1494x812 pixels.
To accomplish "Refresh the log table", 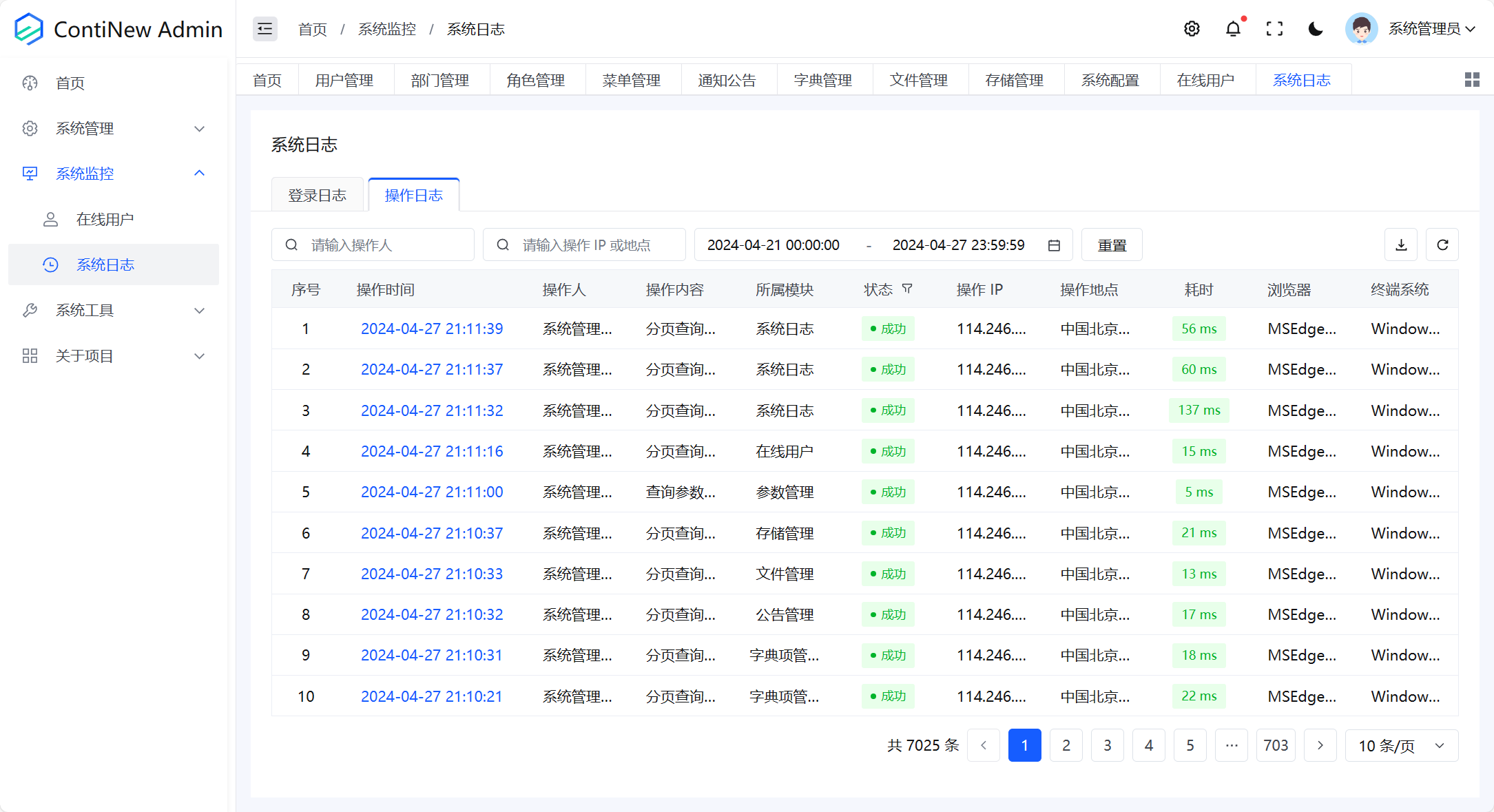I will (x=1442, y=244).
